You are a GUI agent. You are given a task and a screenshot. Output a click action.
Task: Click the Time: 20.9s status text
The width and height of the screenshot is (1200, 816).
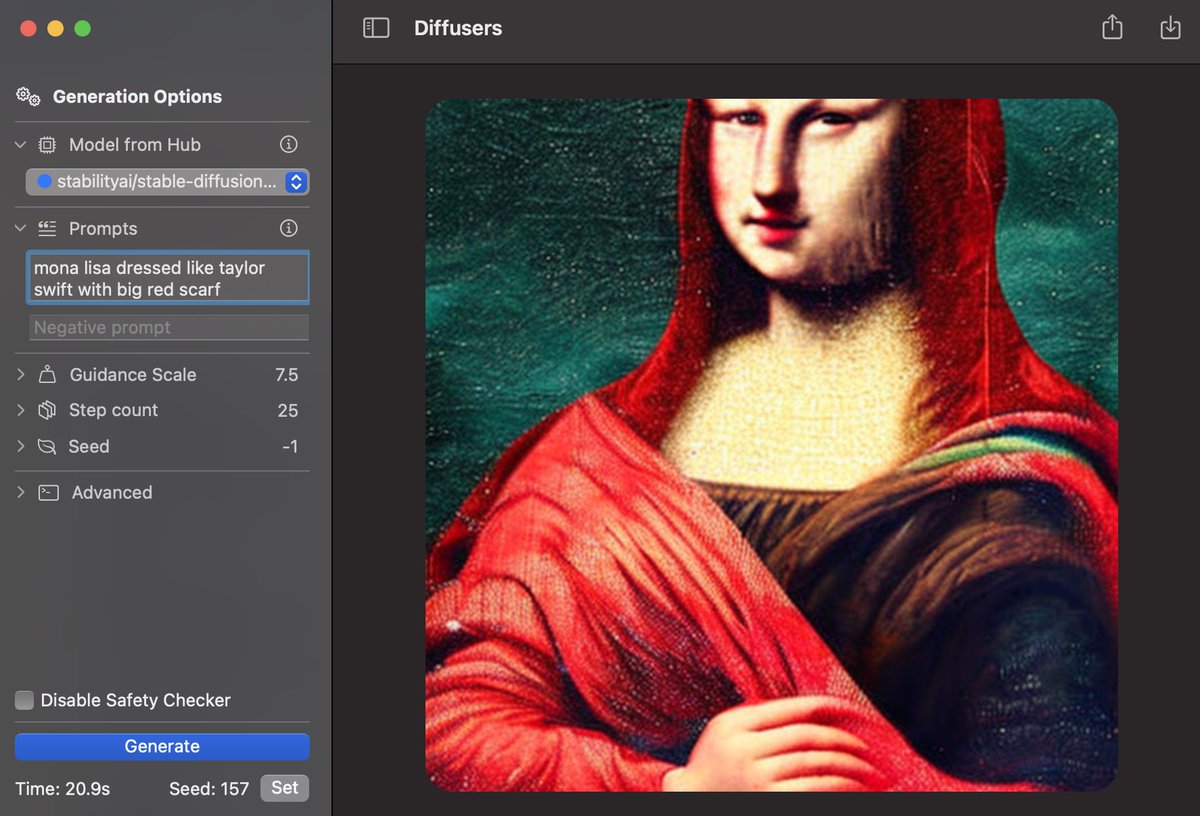[x=63, y=789]
